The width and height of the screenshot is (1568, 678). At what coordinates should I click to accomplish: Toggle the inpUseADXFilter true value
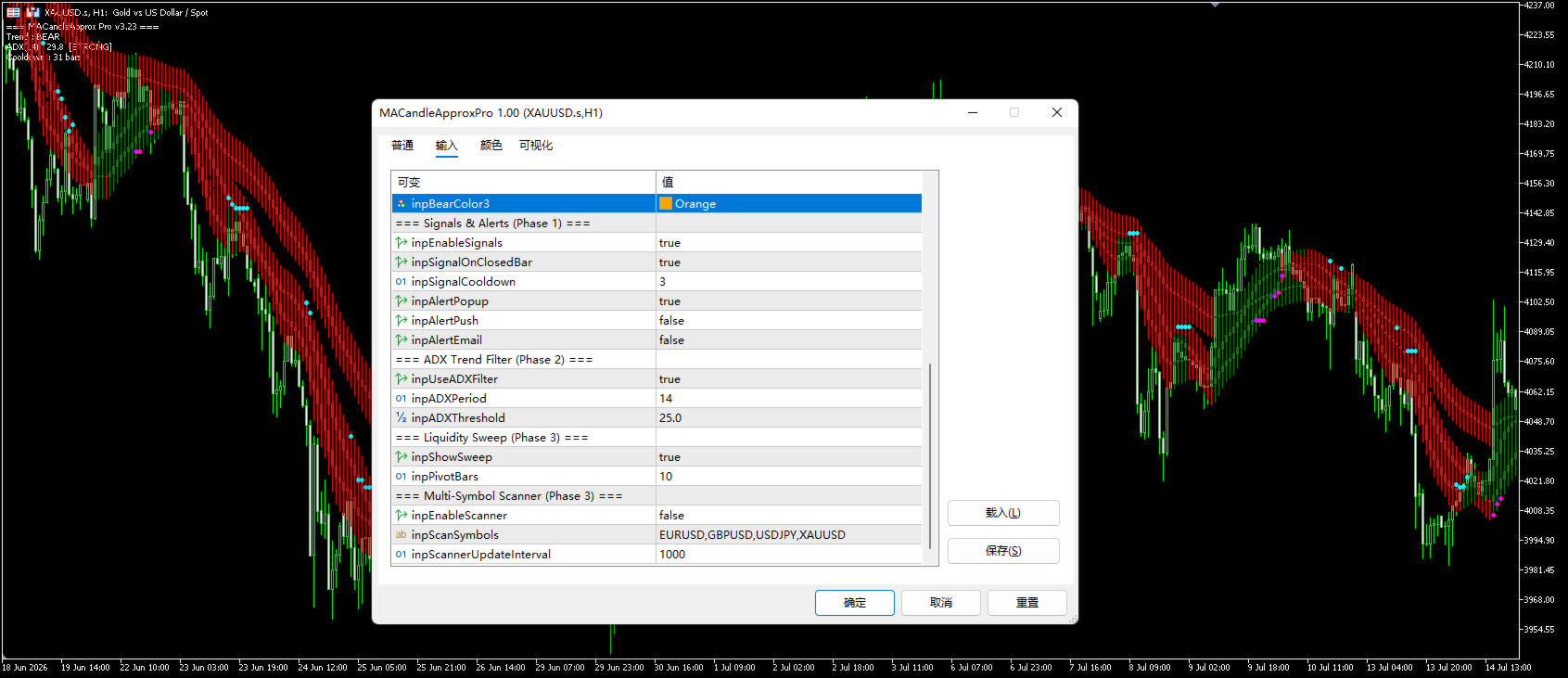pos(788,379)
